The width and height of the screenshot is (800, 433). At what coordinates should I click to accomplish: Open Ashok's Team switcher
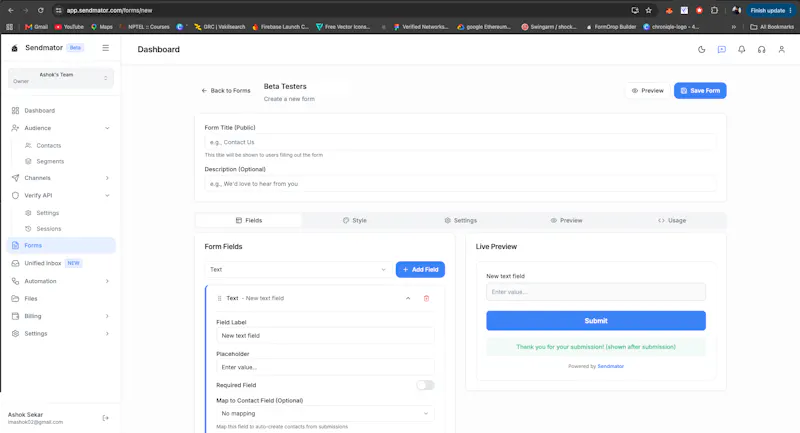coord(61,78)
